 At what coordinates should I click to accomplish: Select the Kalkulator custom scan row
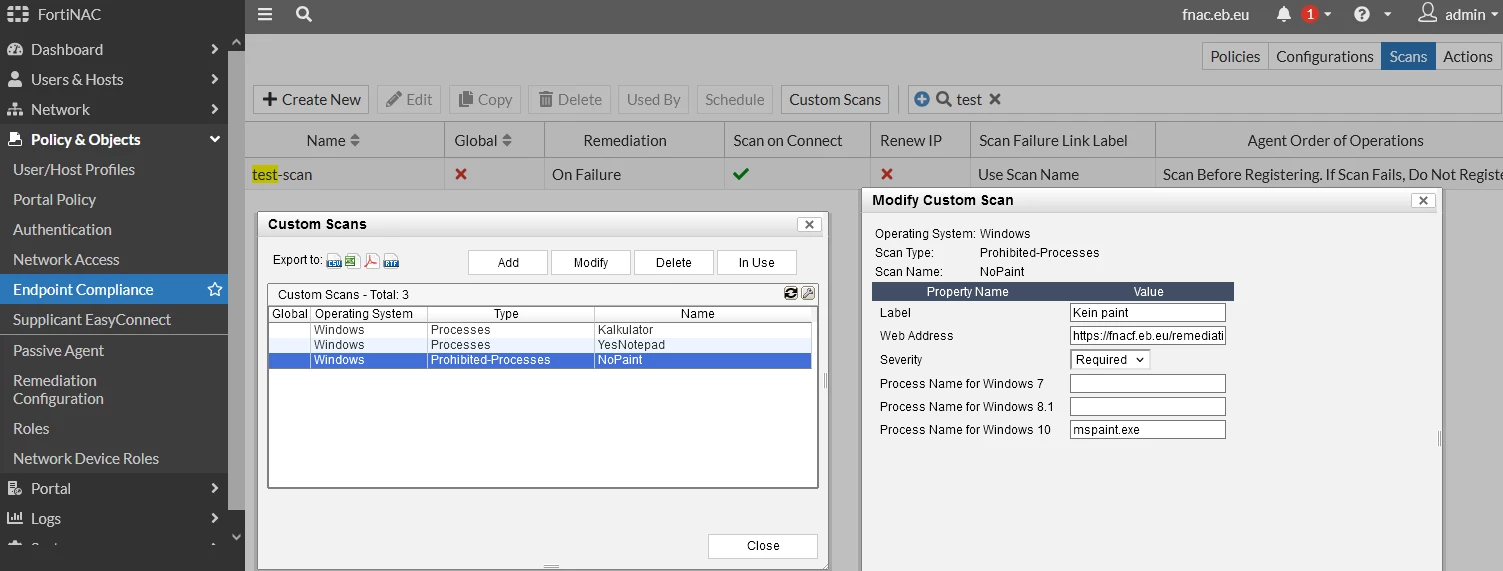tap(540, 329)
